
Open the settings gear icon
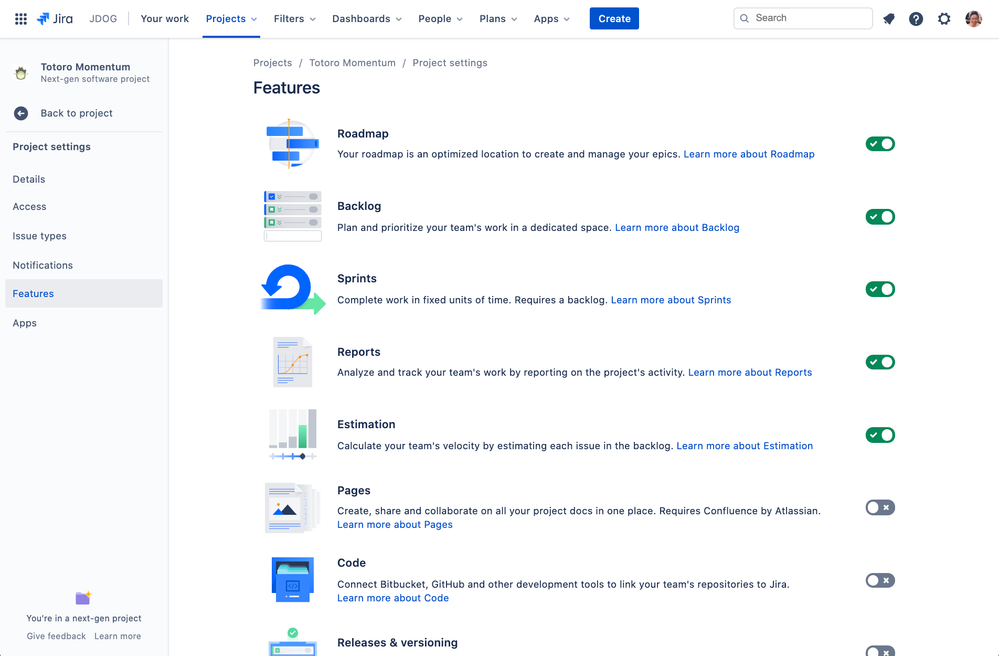[x=944, y=18]
